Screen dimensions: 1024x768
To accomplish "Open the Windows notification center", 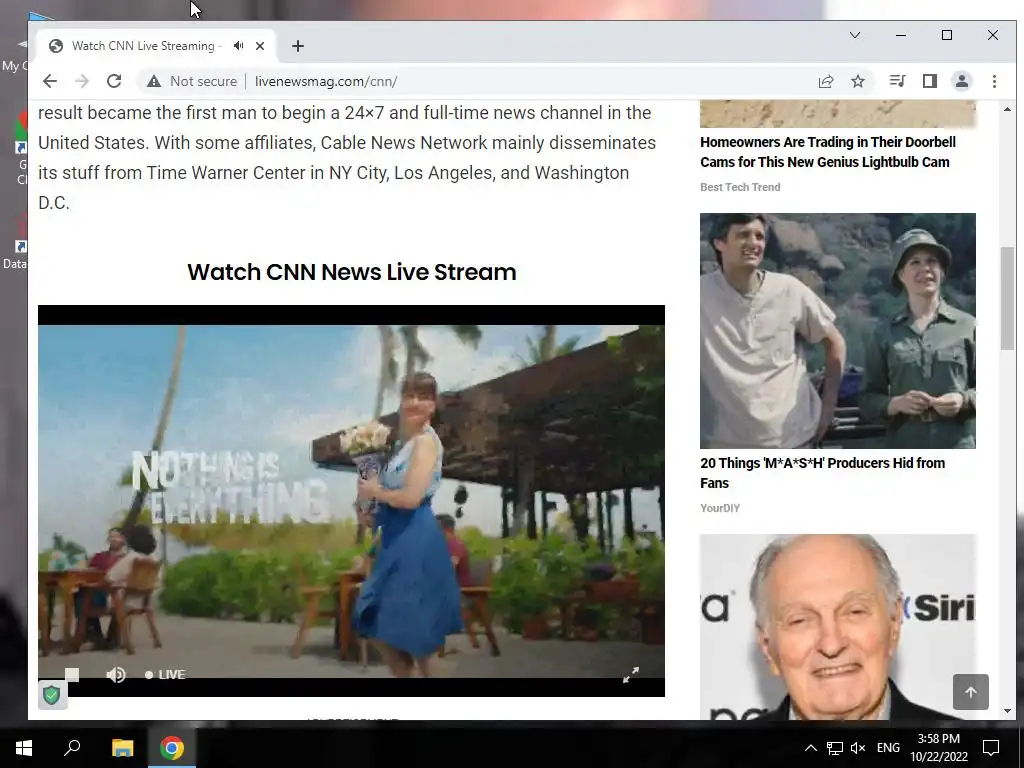I will click(x=991, y=748).
